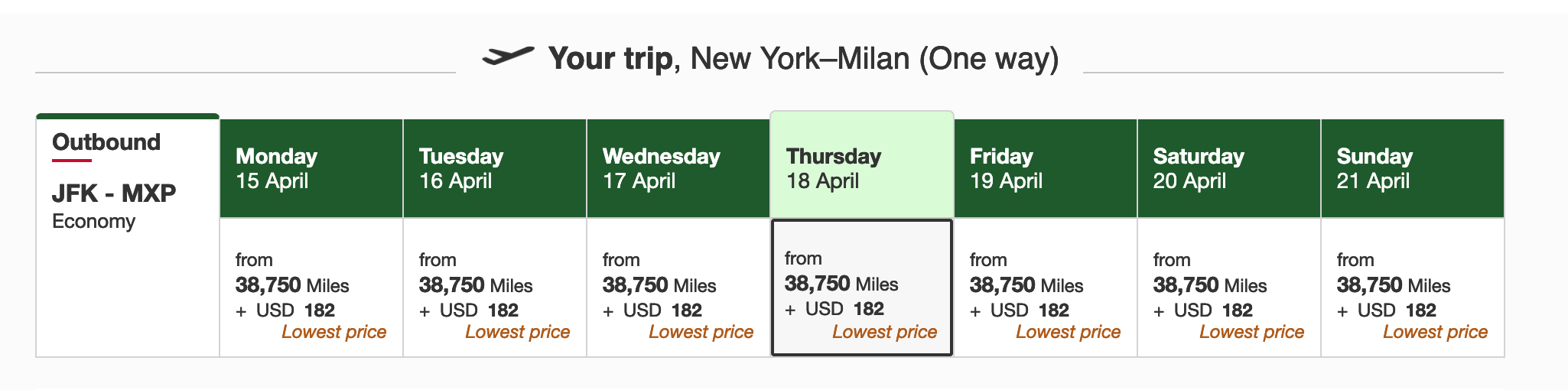Choose the 38,750 Miles fare under Tuesday
The height and width of the screenshot is (390, 1568).
(x=476, y=286)
